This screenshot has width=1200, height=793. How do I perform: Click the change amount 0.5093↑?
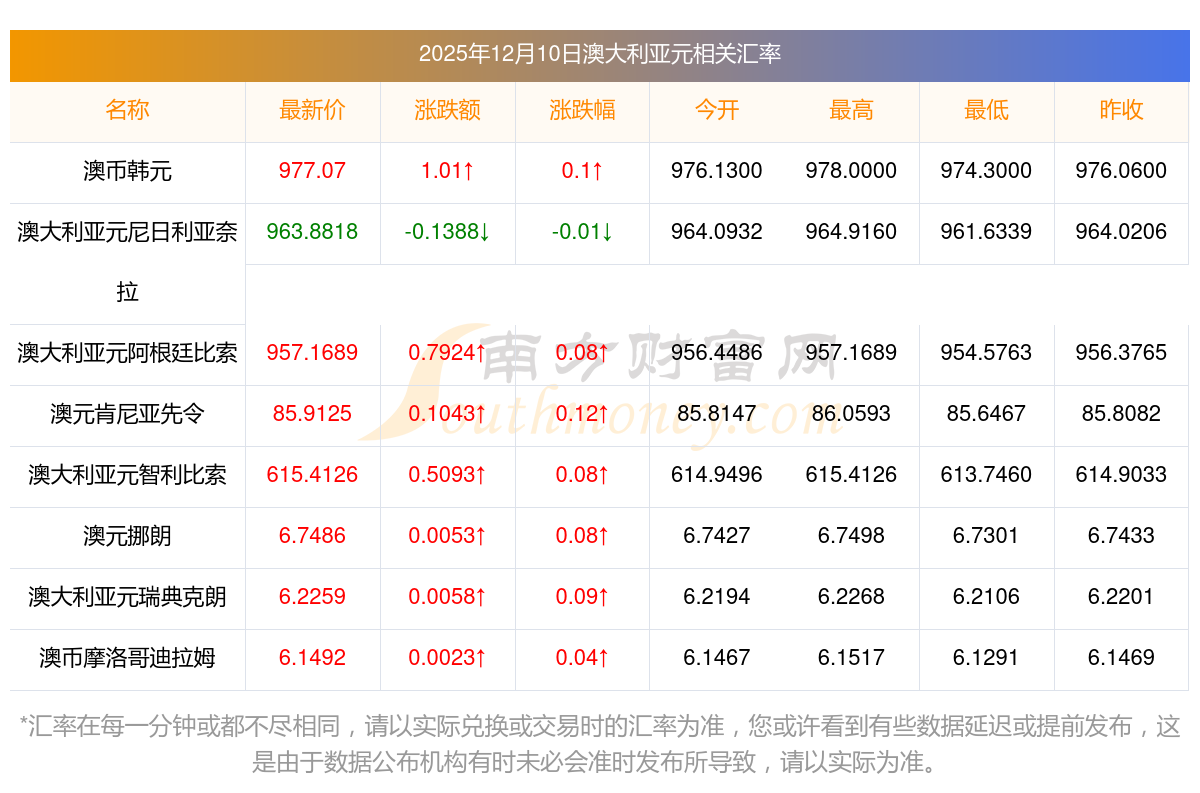click(447, 475)
